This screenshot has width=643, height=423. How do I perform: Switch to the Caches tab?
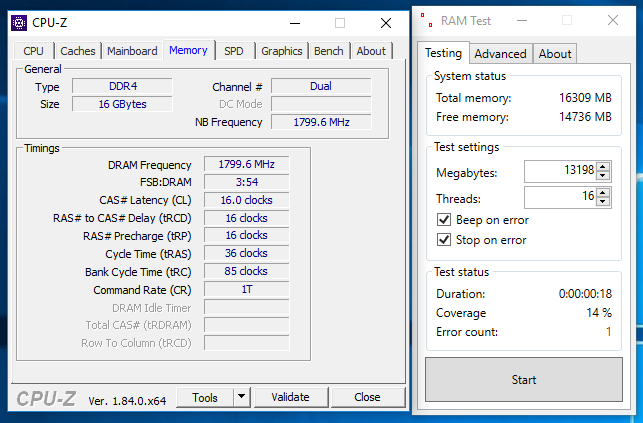(x=78, y=51)
